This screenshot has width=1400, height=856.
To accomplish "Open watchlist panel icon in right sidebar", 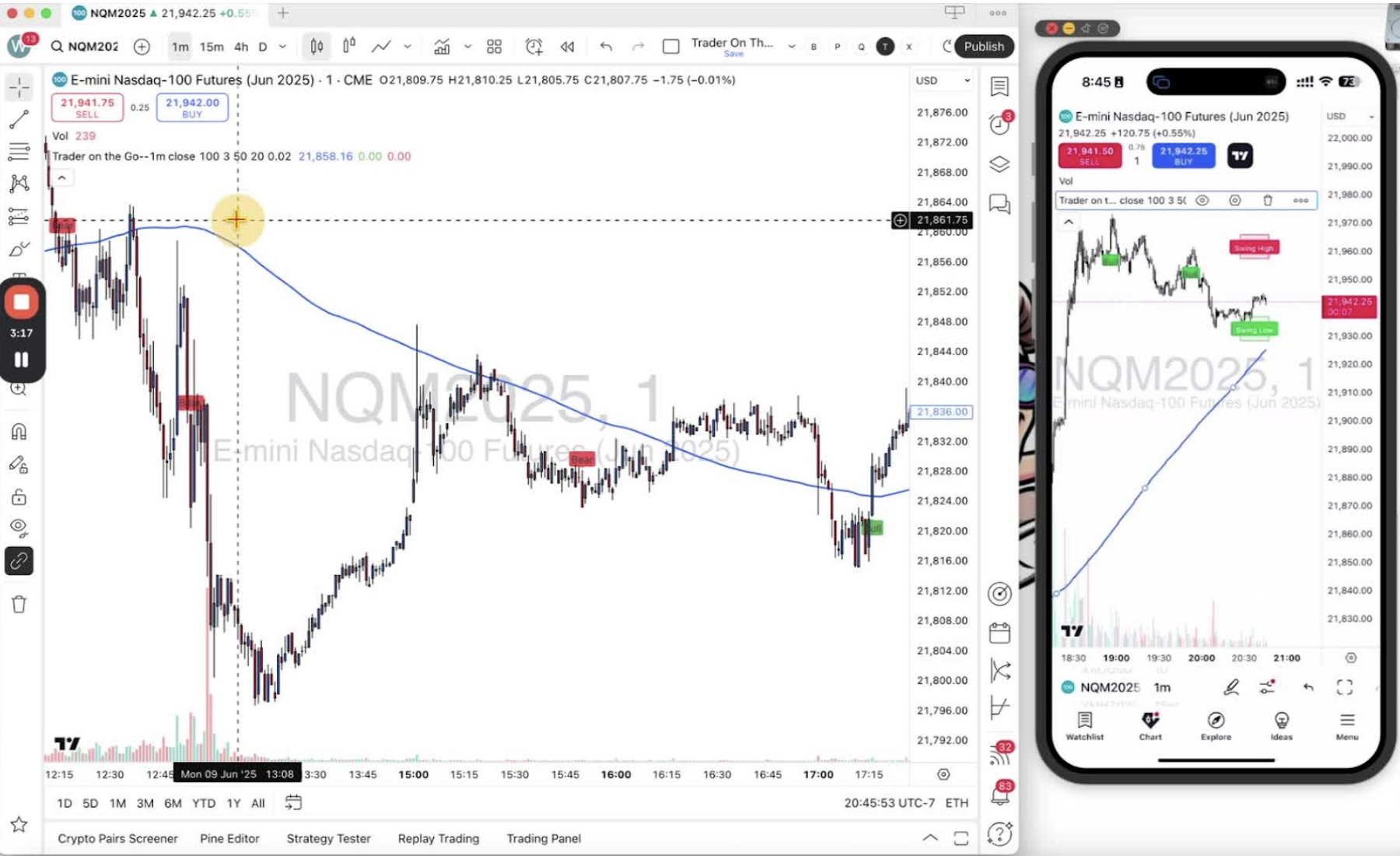I will pyautogui.click(x=999, y=86).
